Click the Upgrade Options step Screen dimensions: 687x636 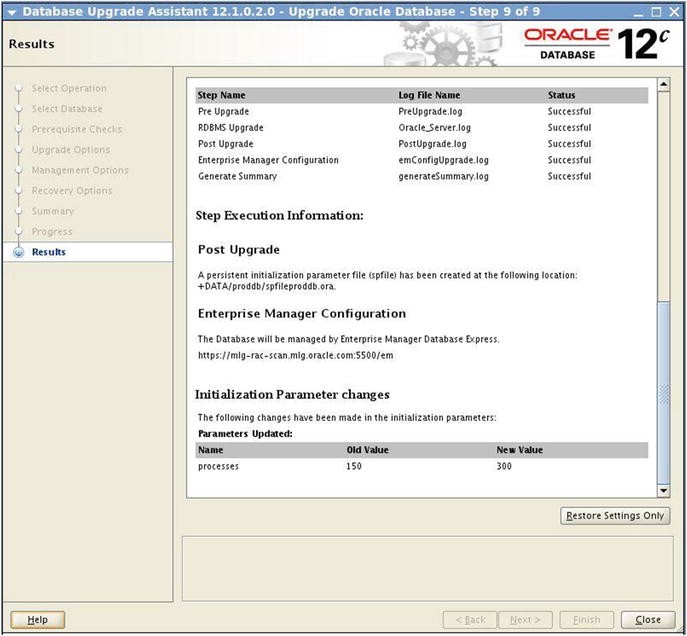(x=71, y=150)
